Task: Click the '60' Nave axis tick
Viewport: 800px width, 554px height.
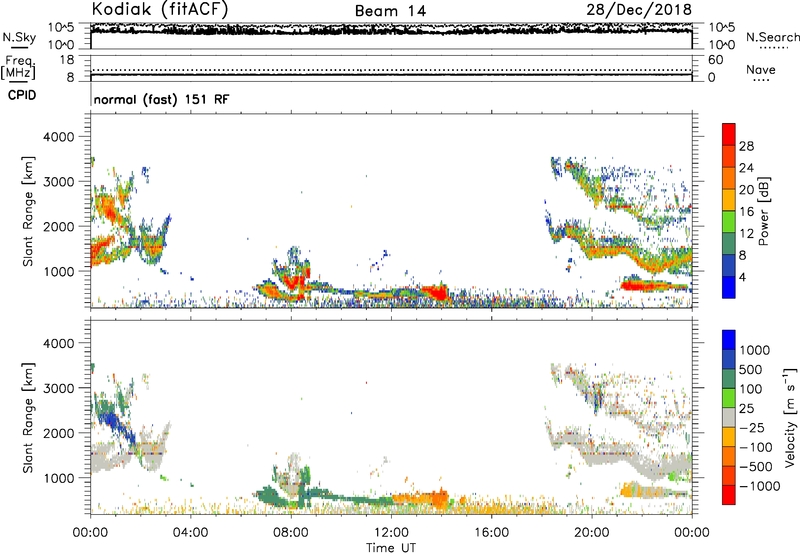Action: pos(715,60)
